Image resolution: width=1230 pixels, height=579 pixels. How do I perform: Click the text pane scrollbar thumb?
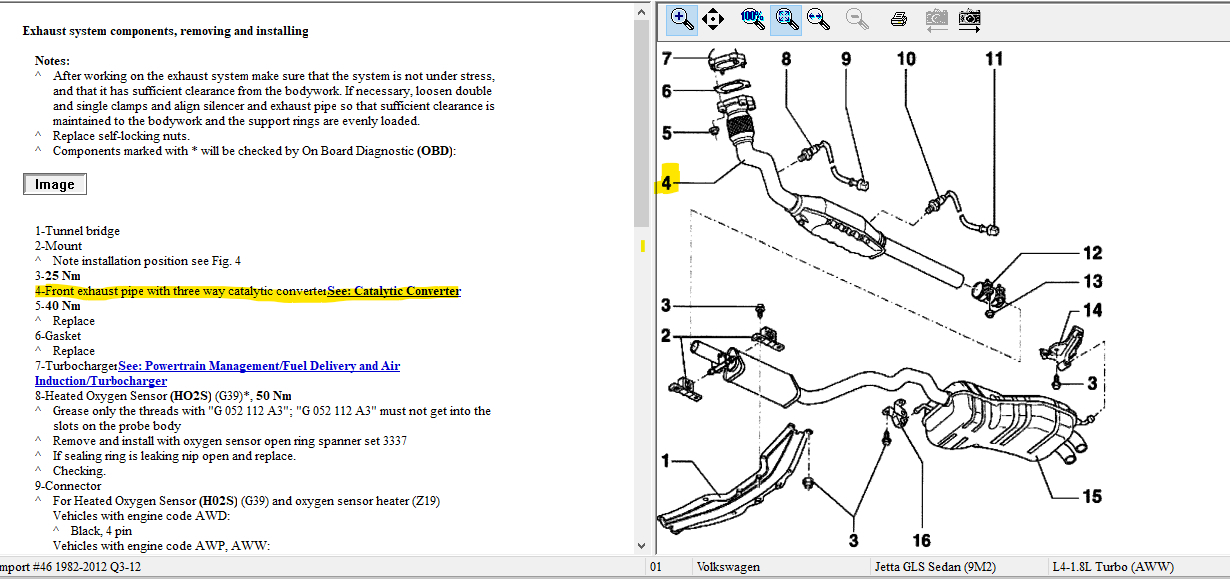click(x=642, y=120)
